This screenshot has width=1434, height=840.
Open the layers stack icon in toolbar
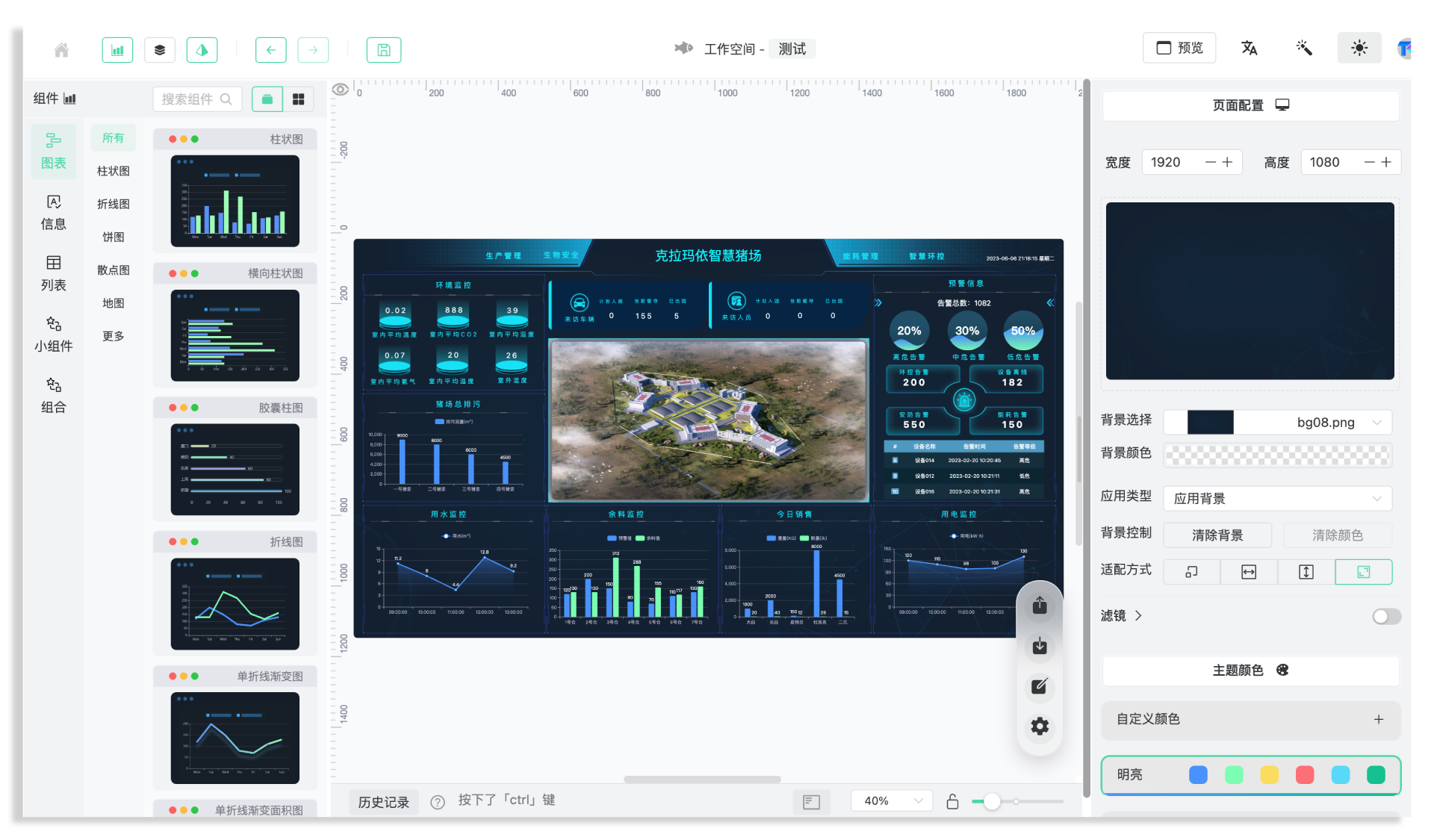[x=160, y=50]
